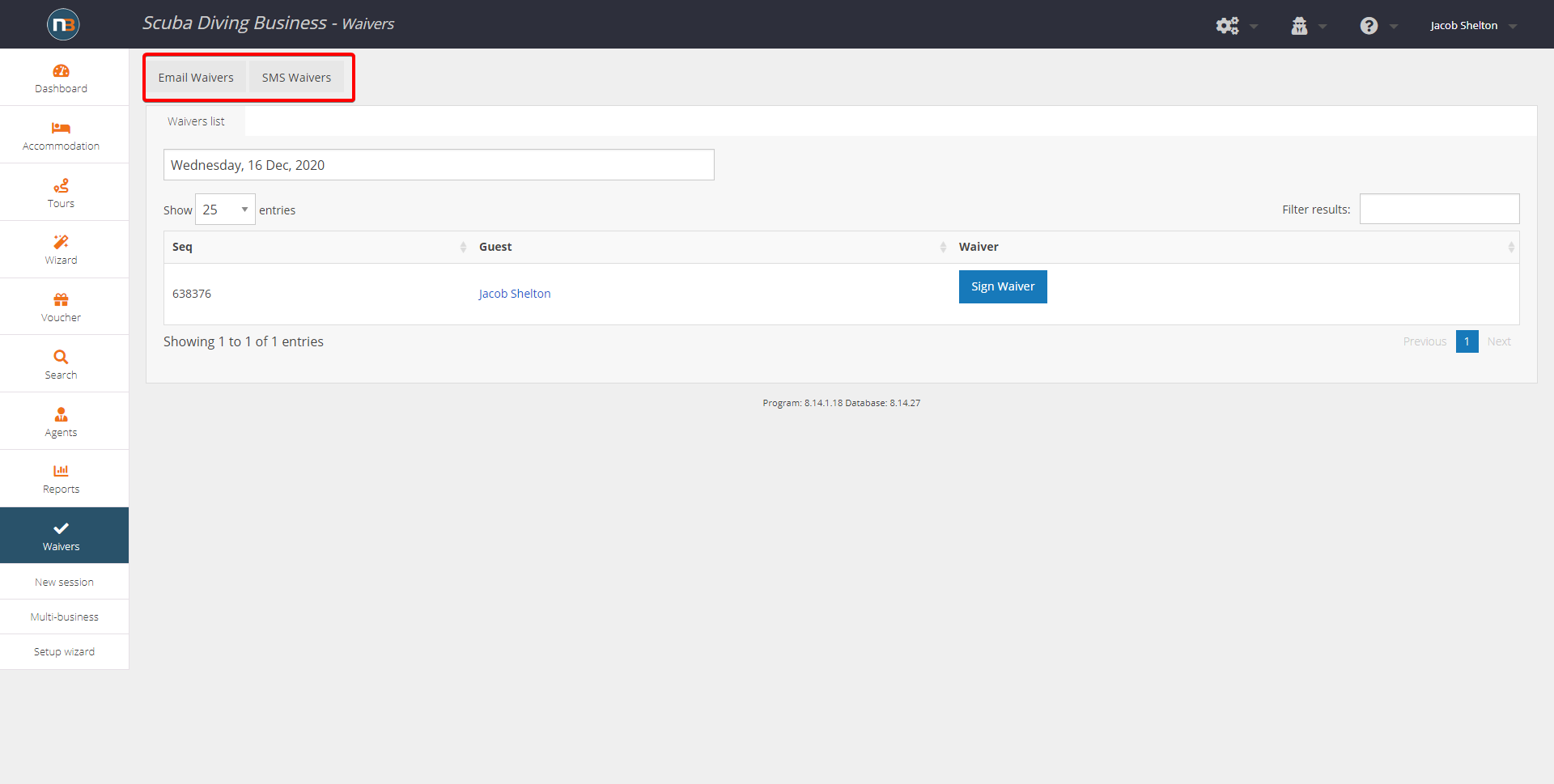Image resolution: width=1554 pixels, height=784 pixels.
Task: Open the Jacob Shelton guest link
Action: click(x=514, y=294)
